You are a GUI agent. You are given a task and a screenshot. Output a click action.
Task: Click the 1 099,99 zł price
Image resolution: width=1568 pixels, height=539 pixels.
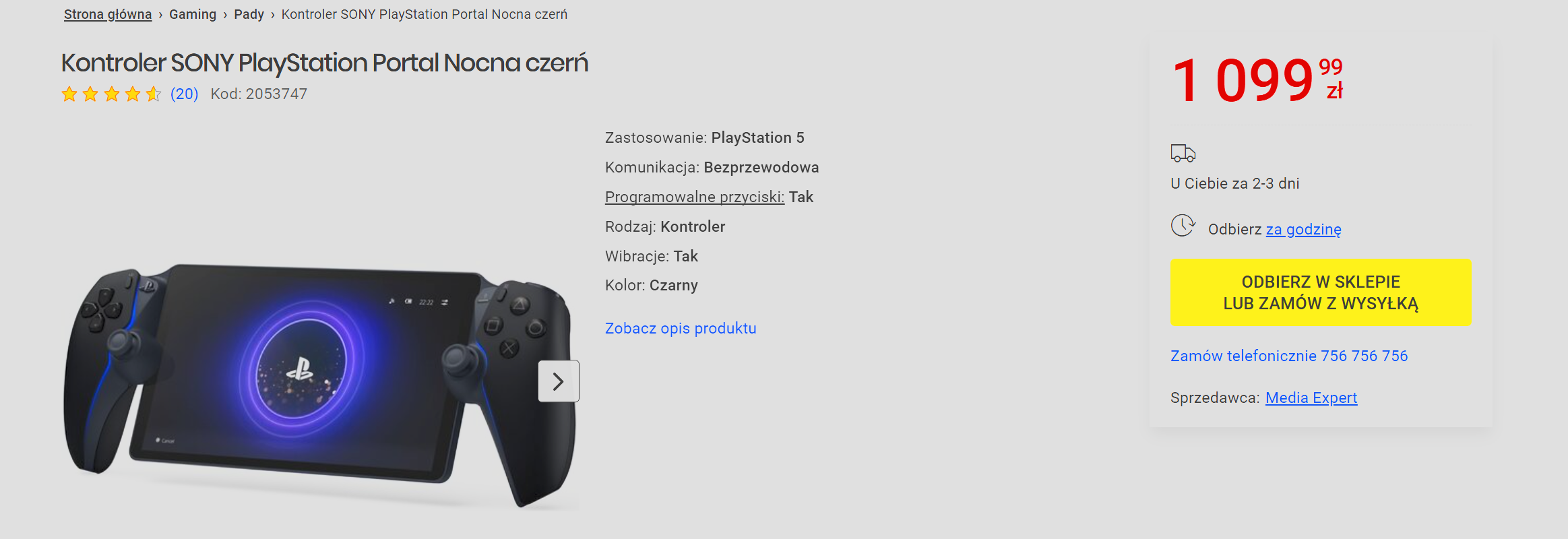[1257, 80]
